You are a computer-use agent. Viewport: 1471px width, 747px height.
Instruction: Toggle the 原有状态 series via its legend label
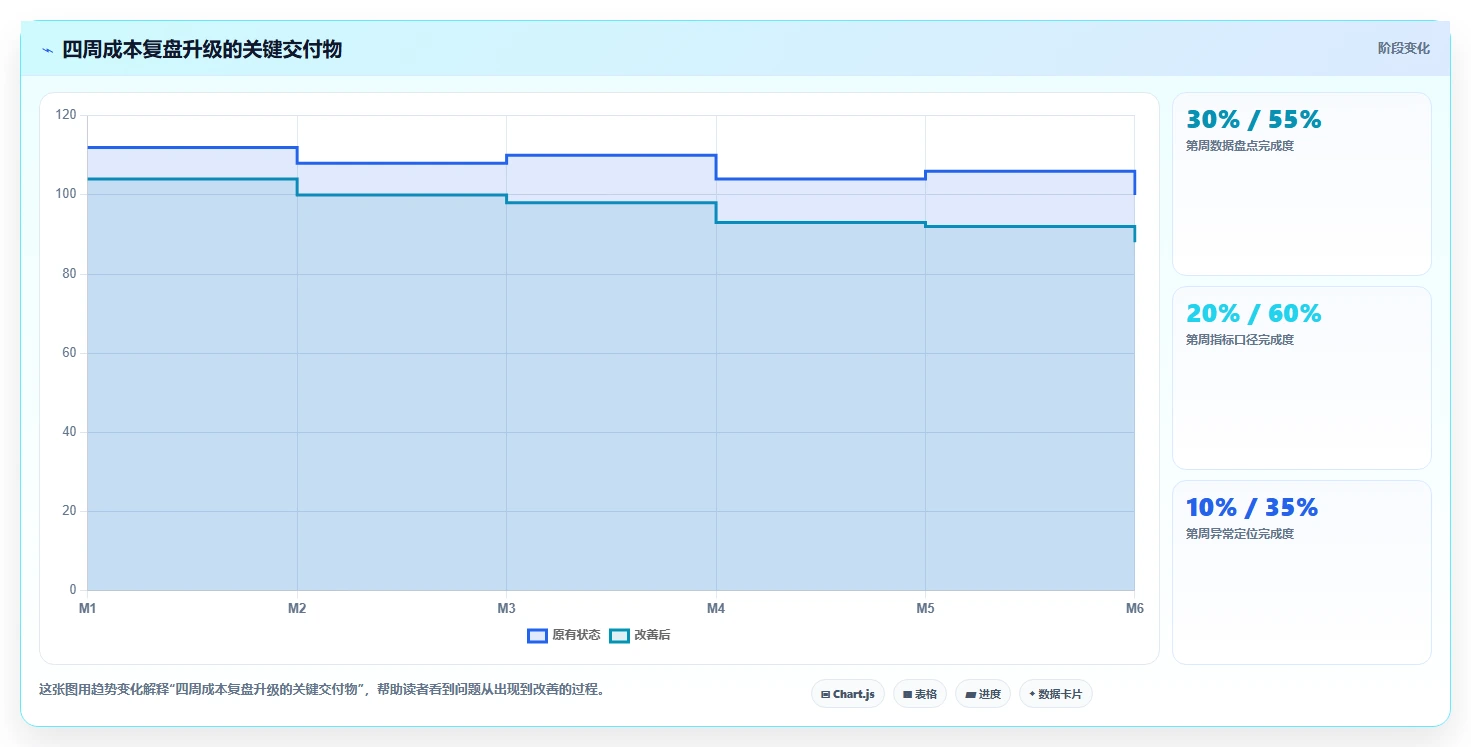[x=576, y=636]
